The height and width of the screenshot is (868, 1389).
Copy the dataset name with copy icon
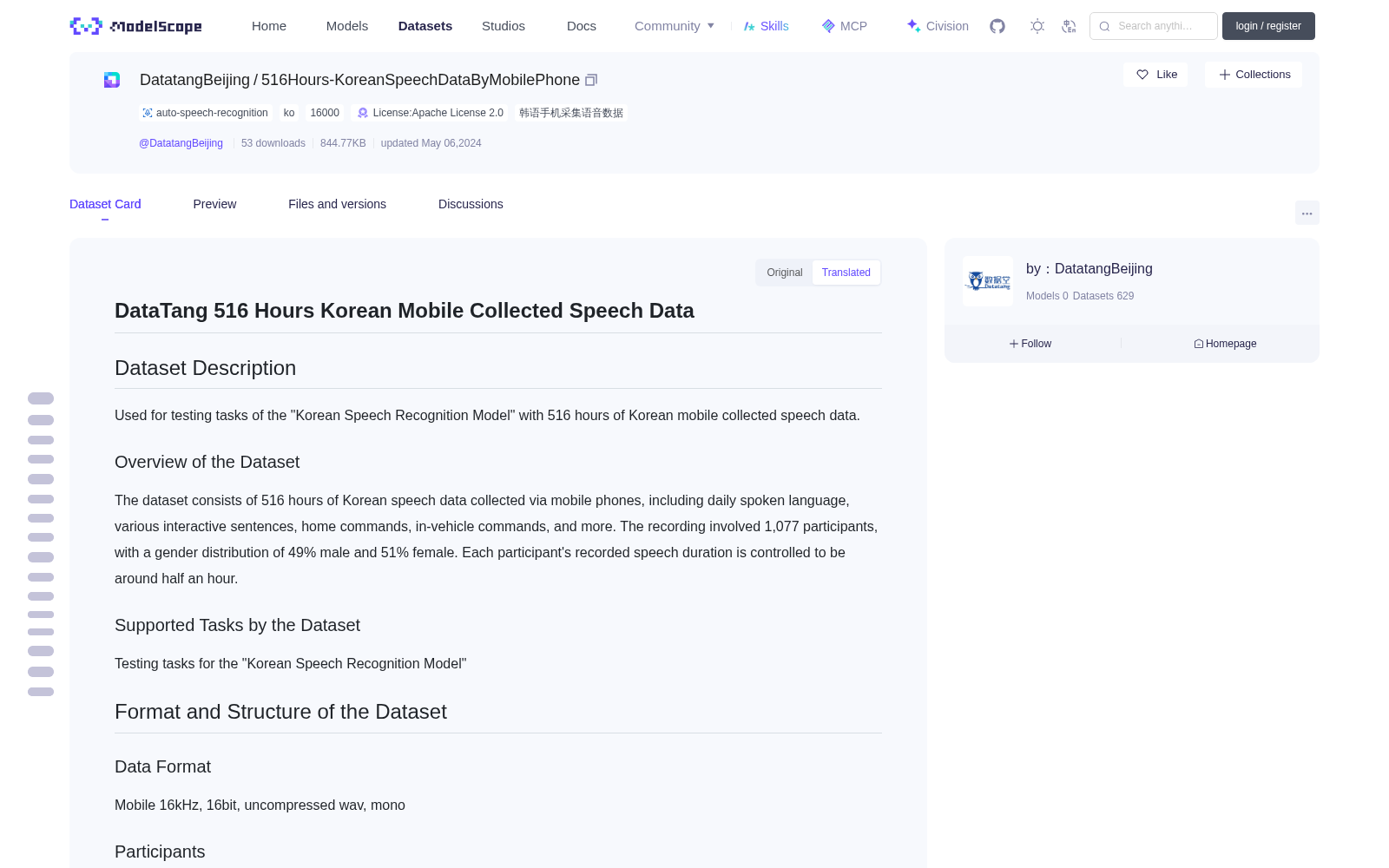tap(591, 80)
